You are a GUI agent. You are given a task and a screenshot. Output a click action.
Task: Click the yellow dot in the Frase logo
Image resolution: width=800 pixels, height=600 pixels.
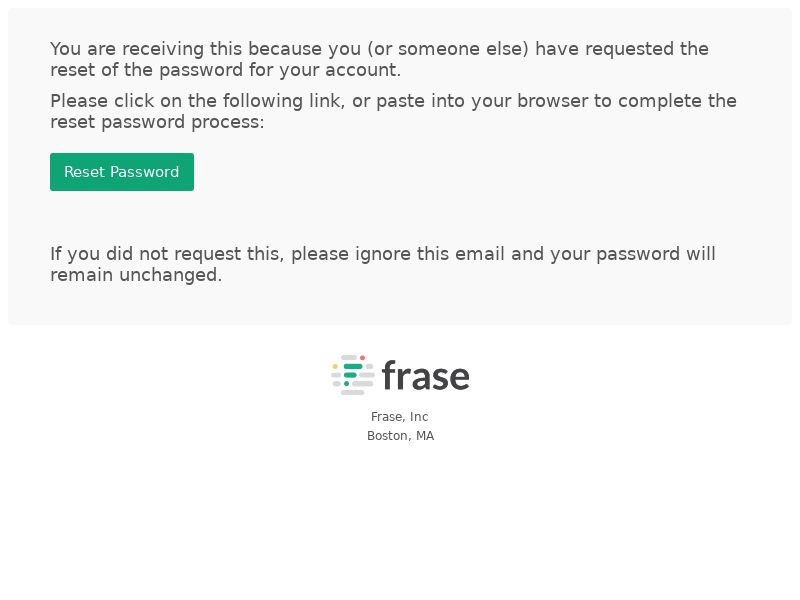tap(335, 366)
